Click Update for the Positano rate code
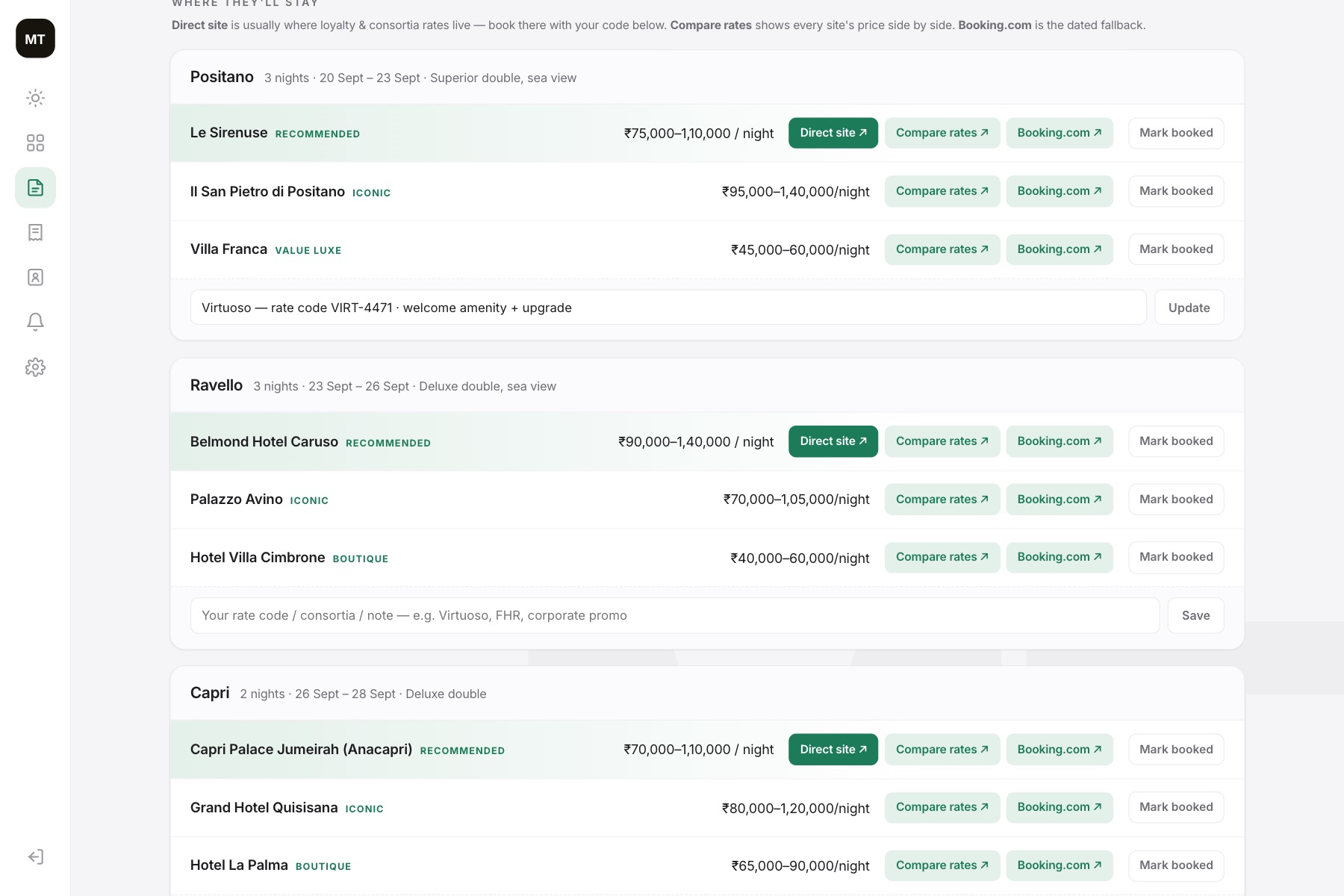Viewport: 1344px width, 896px height. (x=1189, y=308)
